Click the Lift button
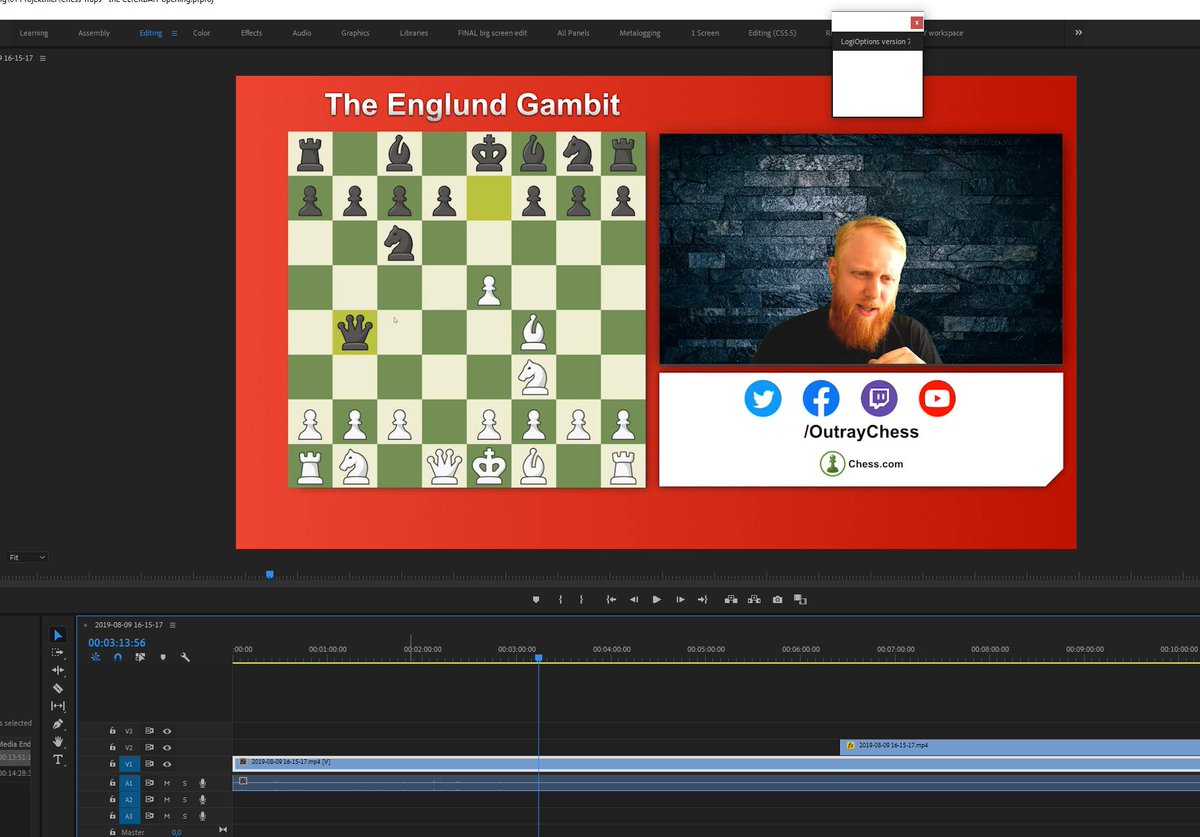 click(x=731, y=599)
